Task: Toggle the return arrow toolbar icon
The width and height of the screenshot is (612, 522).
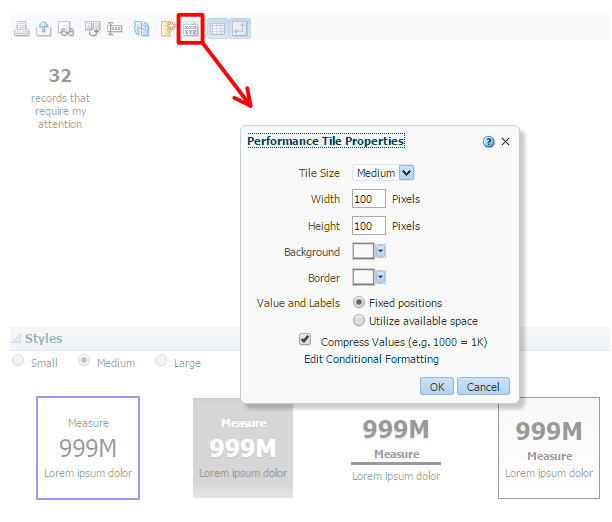Action: pos(240,29)
